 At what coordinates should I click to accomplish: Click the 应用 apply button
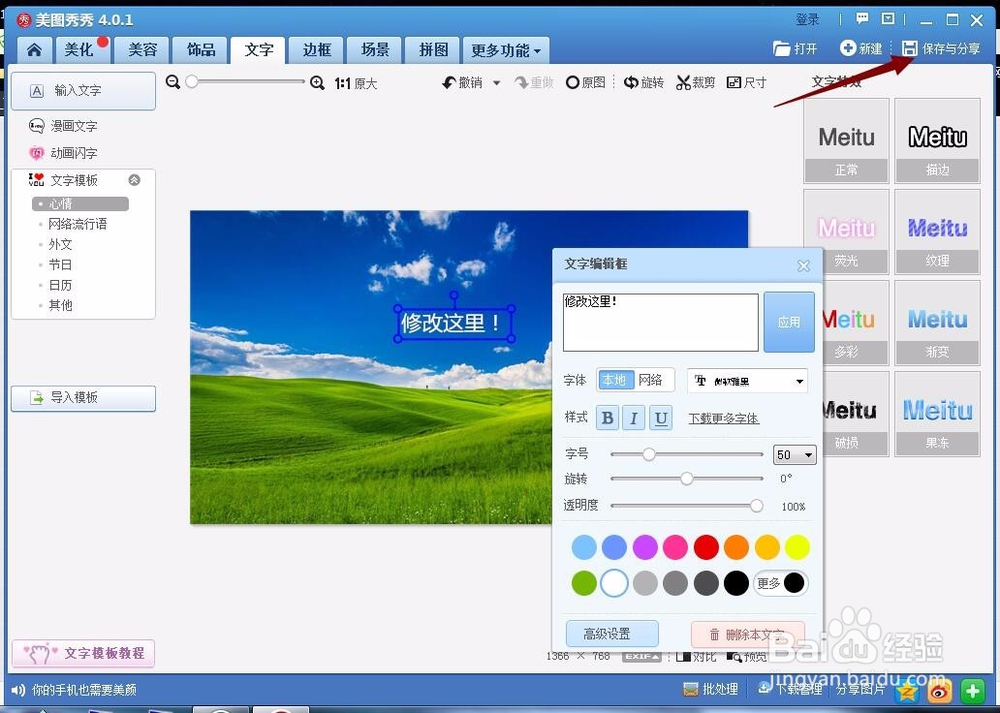click(789, 322)
